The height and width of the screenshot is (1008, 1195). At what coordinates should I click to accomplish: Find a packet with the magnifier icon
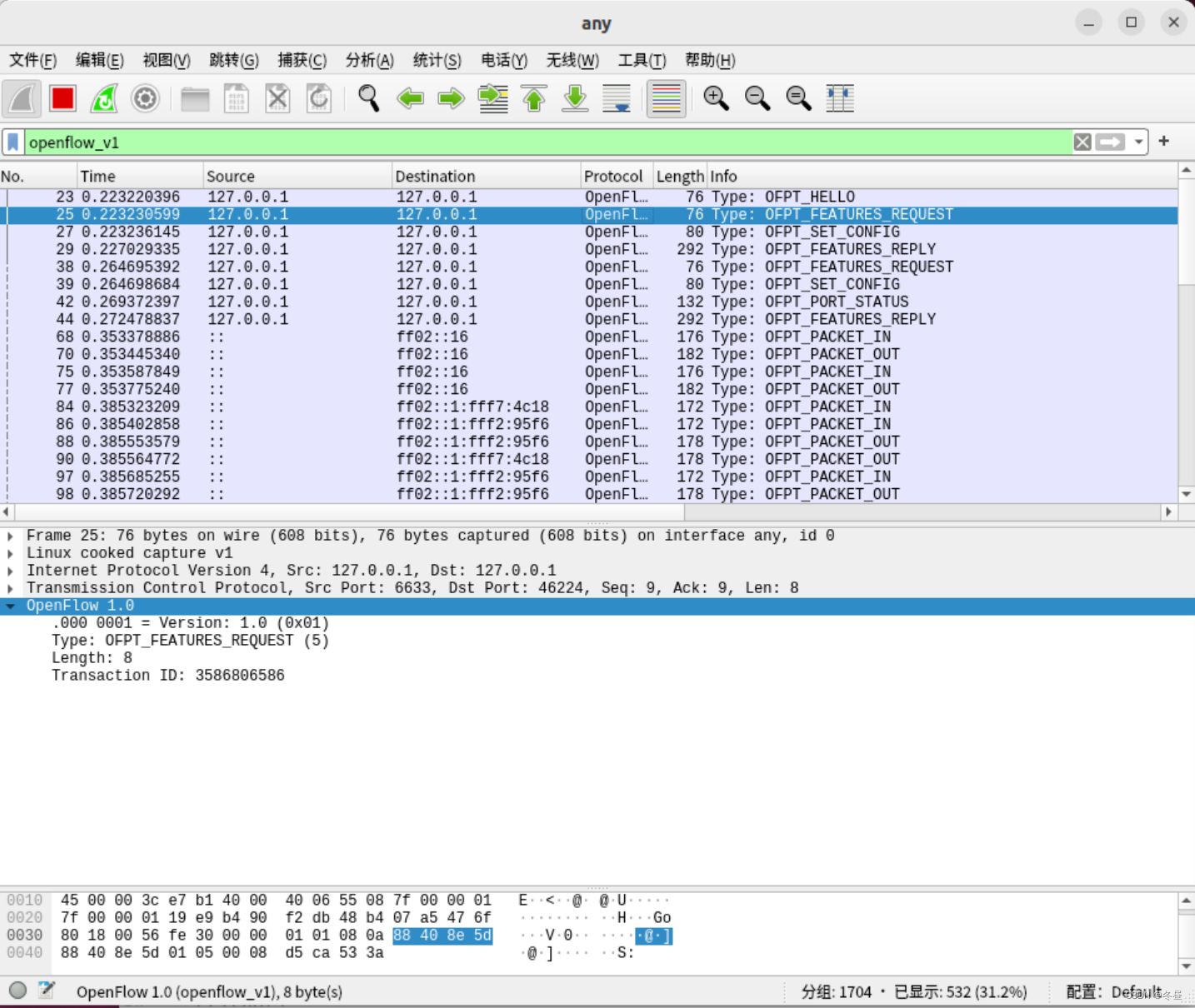(x=369, y=99)
